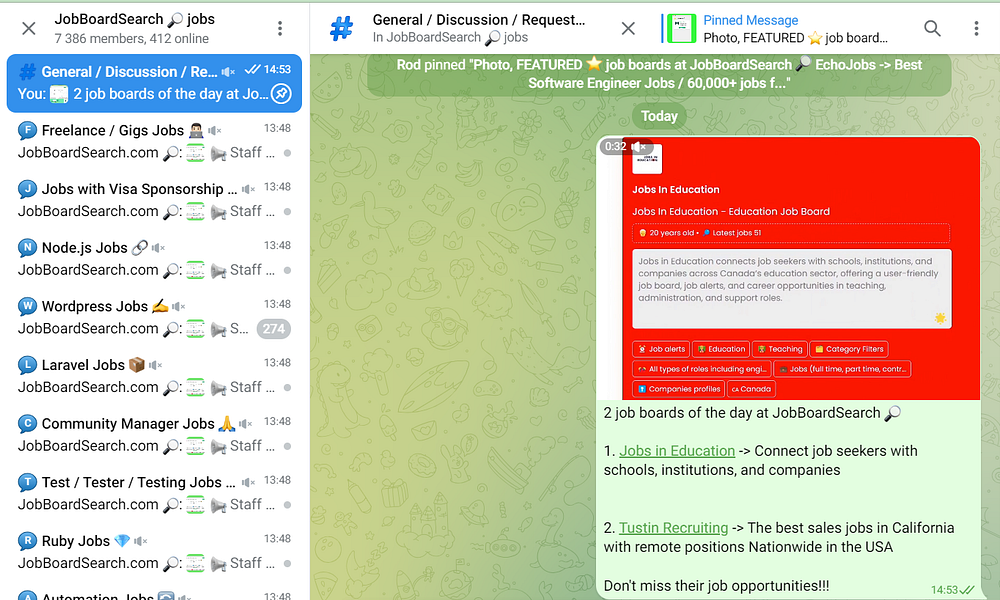This screenshot has width=1000, height=600.
Task: Open the Test / Tester / Testing Jobs topic
Action: [x=154, y=494]
